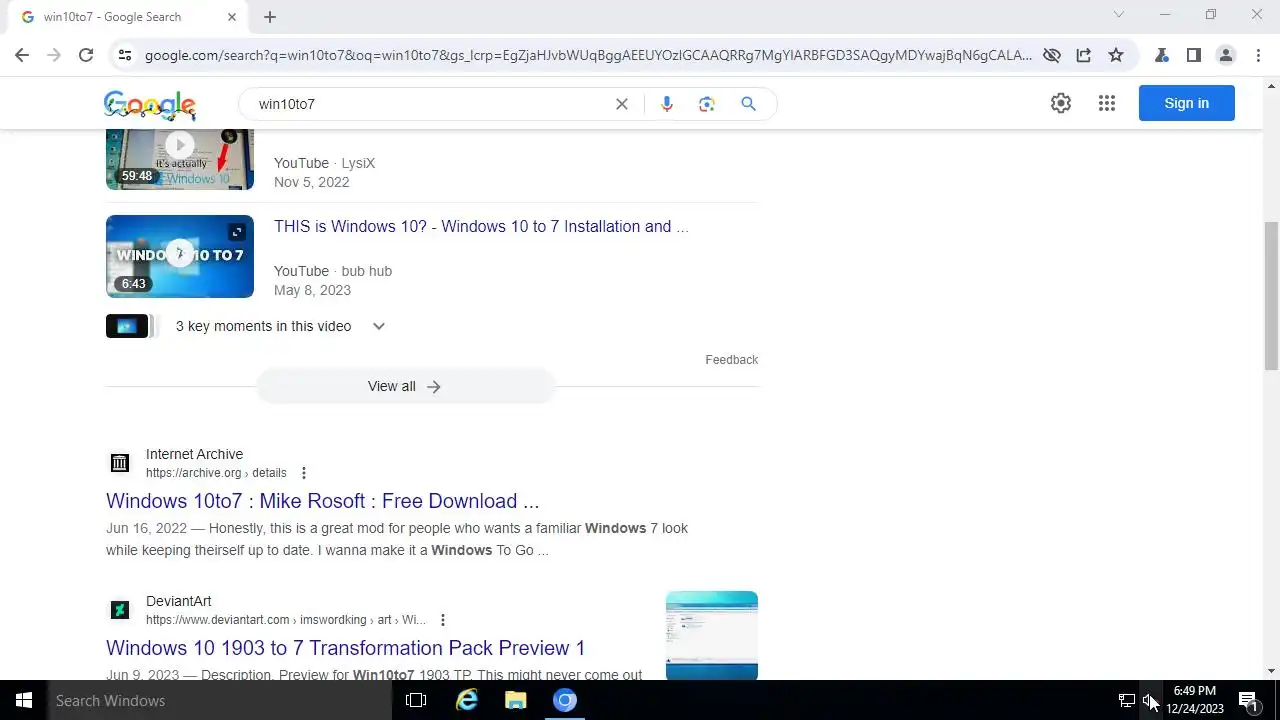Screen dimensions: 1280x720
Task: Bookmark this tab with the star icon
Action: (x=1116, y=55)
